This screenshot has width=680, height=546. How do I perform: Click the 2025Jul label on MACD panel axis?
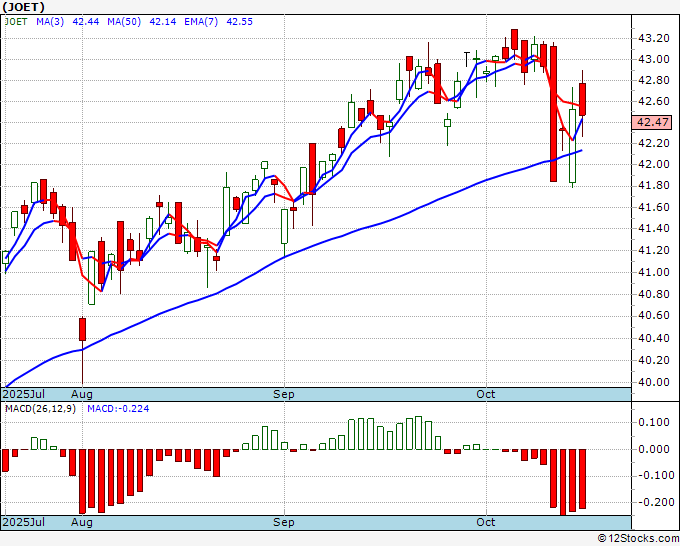tap(24, 522)
